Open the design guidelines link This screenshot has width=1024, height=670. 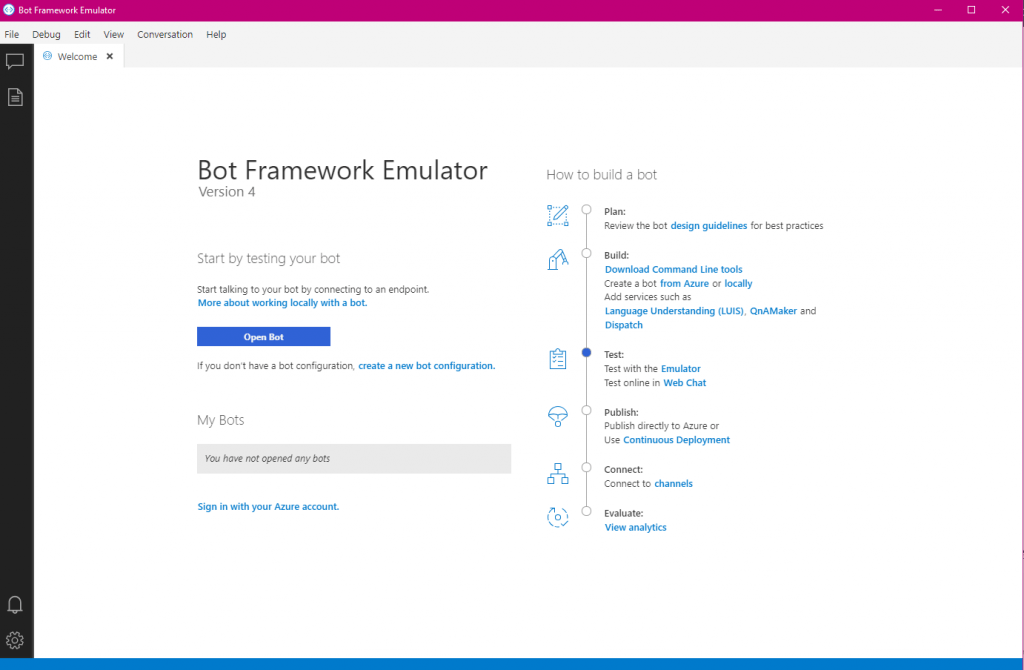(x=708, y=226)
